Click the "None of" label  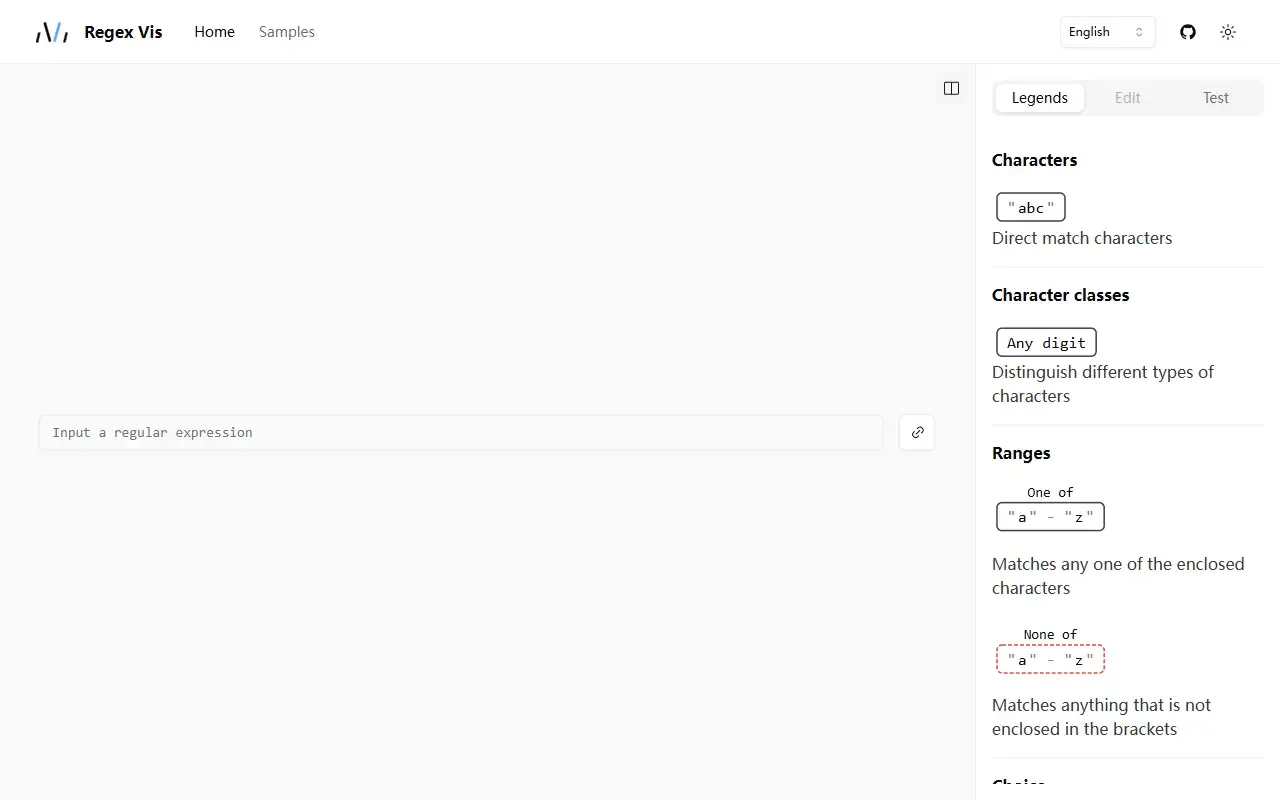[x=1050, y=635]
